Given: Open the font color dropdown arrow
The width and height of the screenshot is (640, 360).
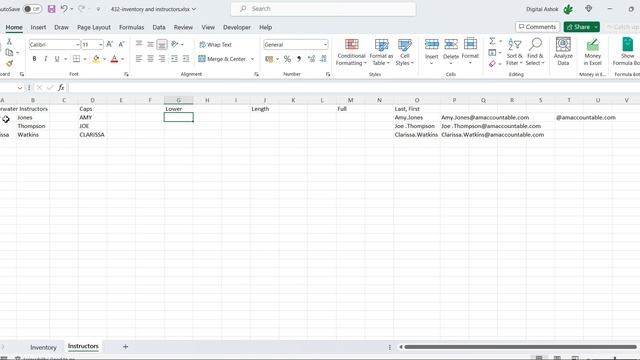Looking at the screenshot, I should [122, 59].
